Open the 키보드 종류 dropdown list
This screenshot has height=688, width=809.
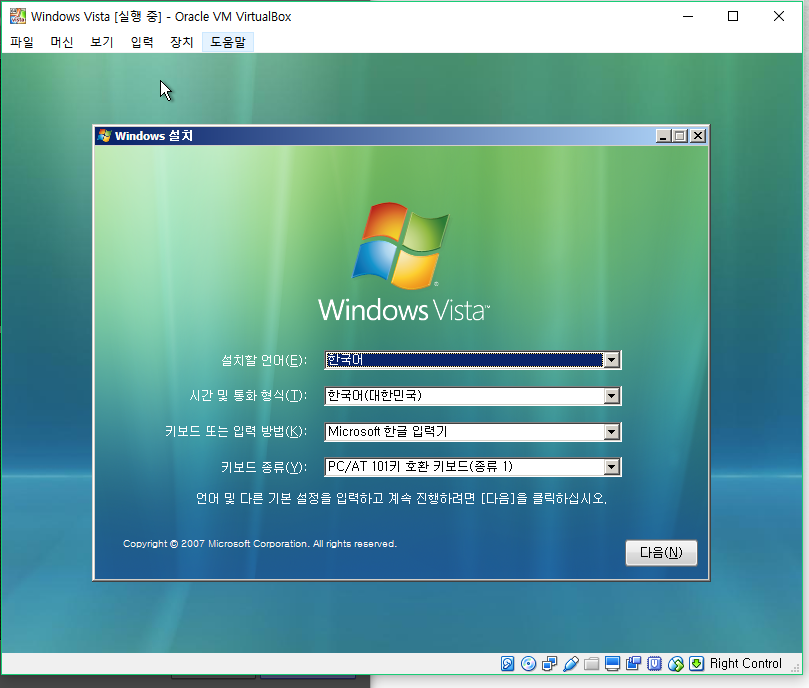(x=611, y=467)
